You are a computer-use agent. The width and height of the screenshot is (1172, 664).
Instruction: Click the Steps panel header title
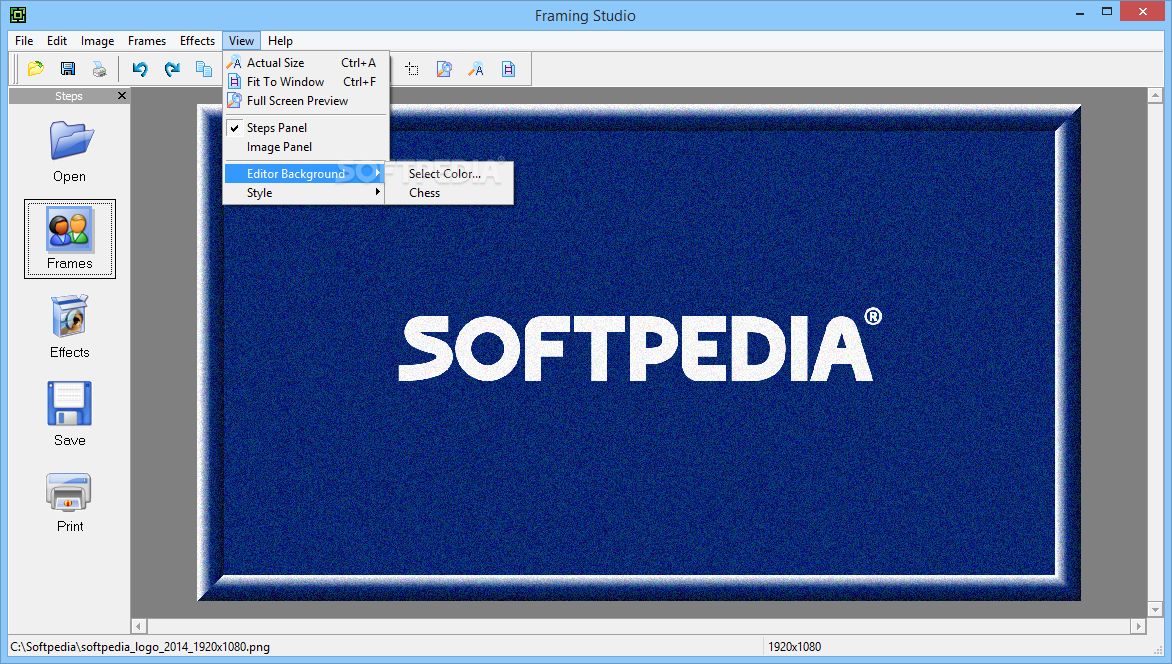point(69,96)
